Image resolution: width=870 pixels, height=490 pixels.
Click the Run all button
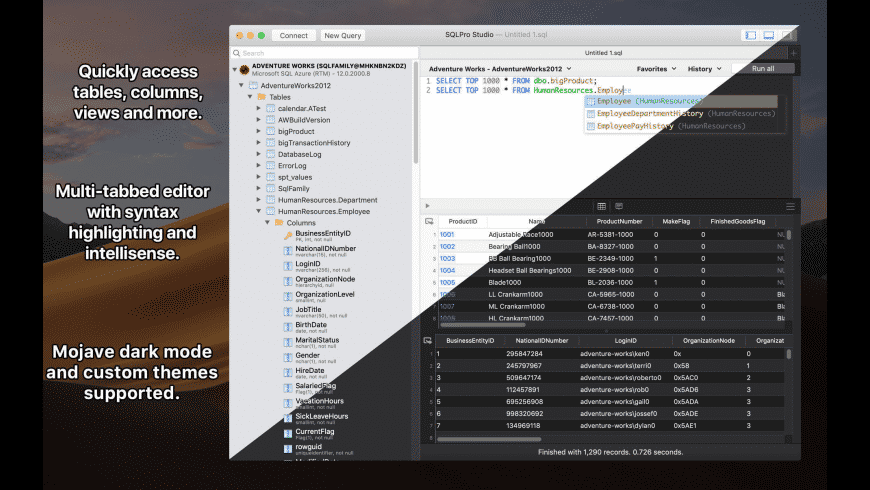[763, 68]
